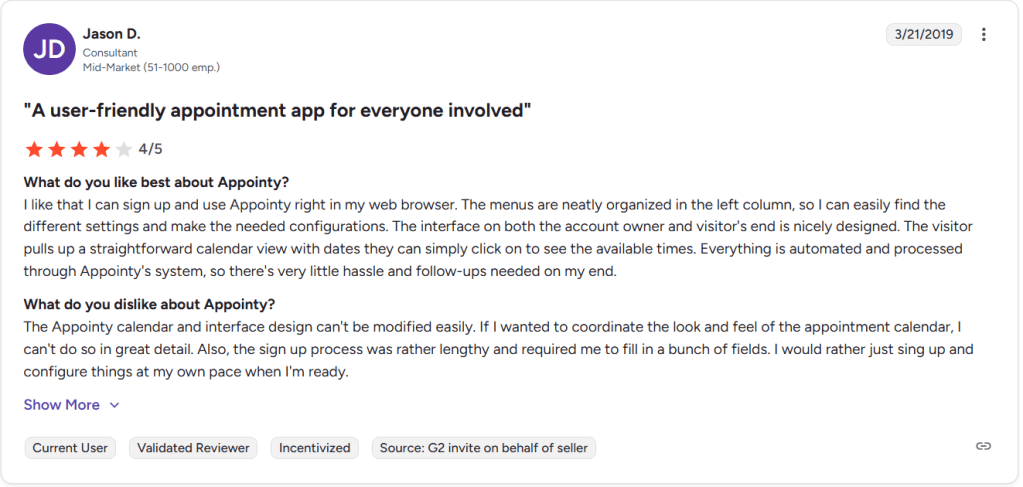Click the gray fifth rating star
Screen dimensions: 1023x487
pos(124,150)
